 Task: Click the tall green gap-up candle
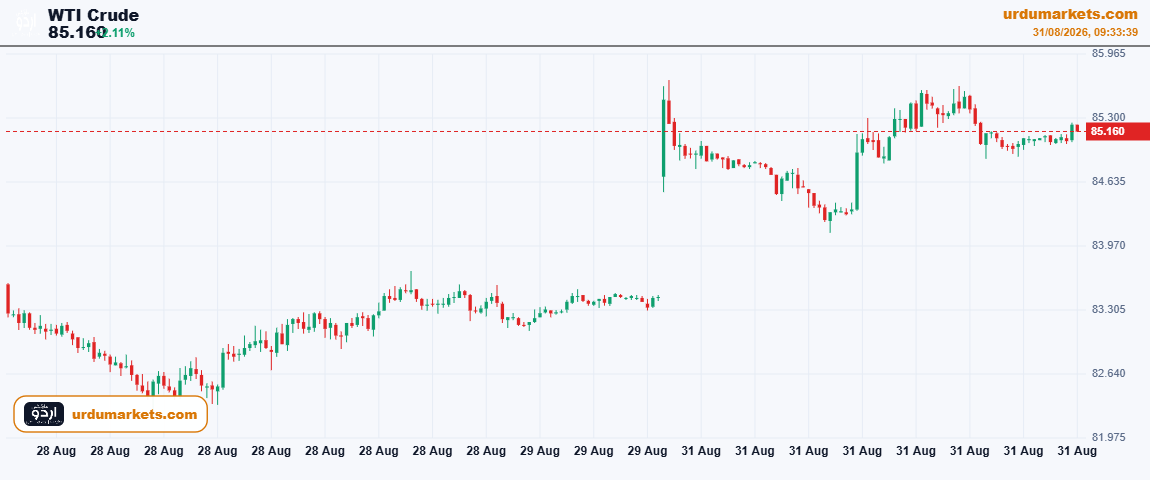(664, 138)
